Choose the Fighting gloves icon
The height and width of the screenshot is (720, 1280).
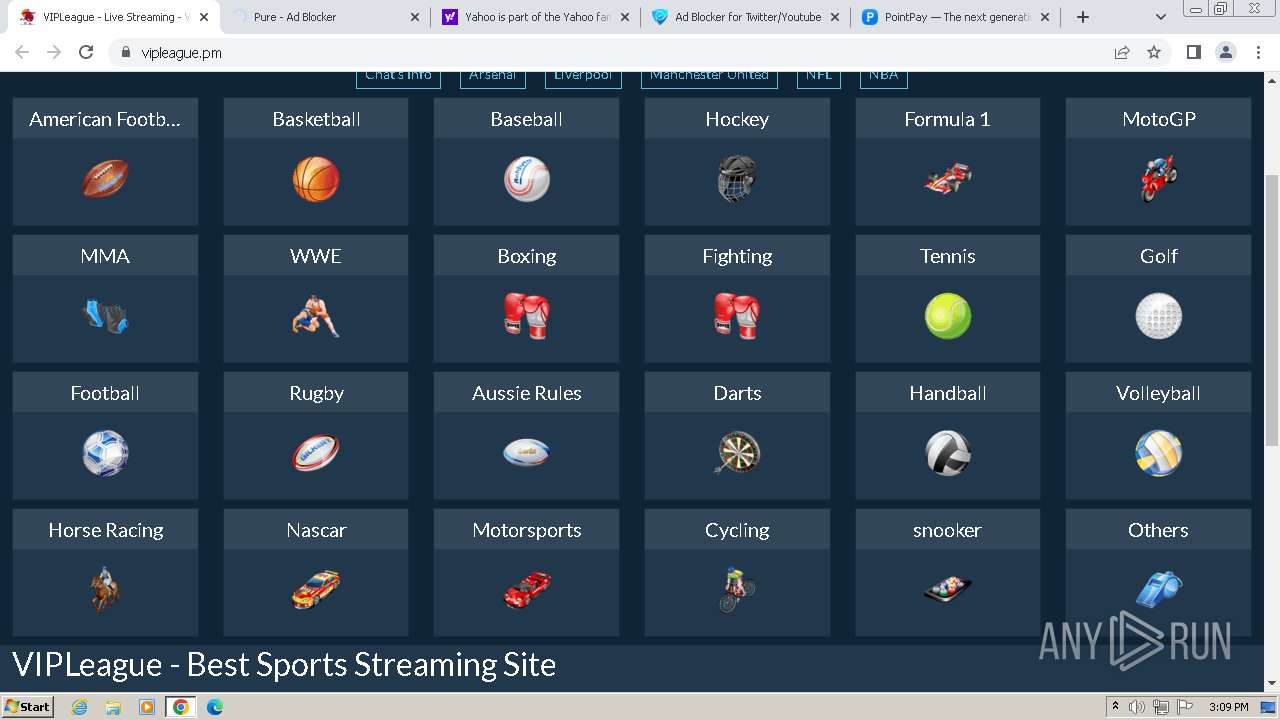coord(737,317)
